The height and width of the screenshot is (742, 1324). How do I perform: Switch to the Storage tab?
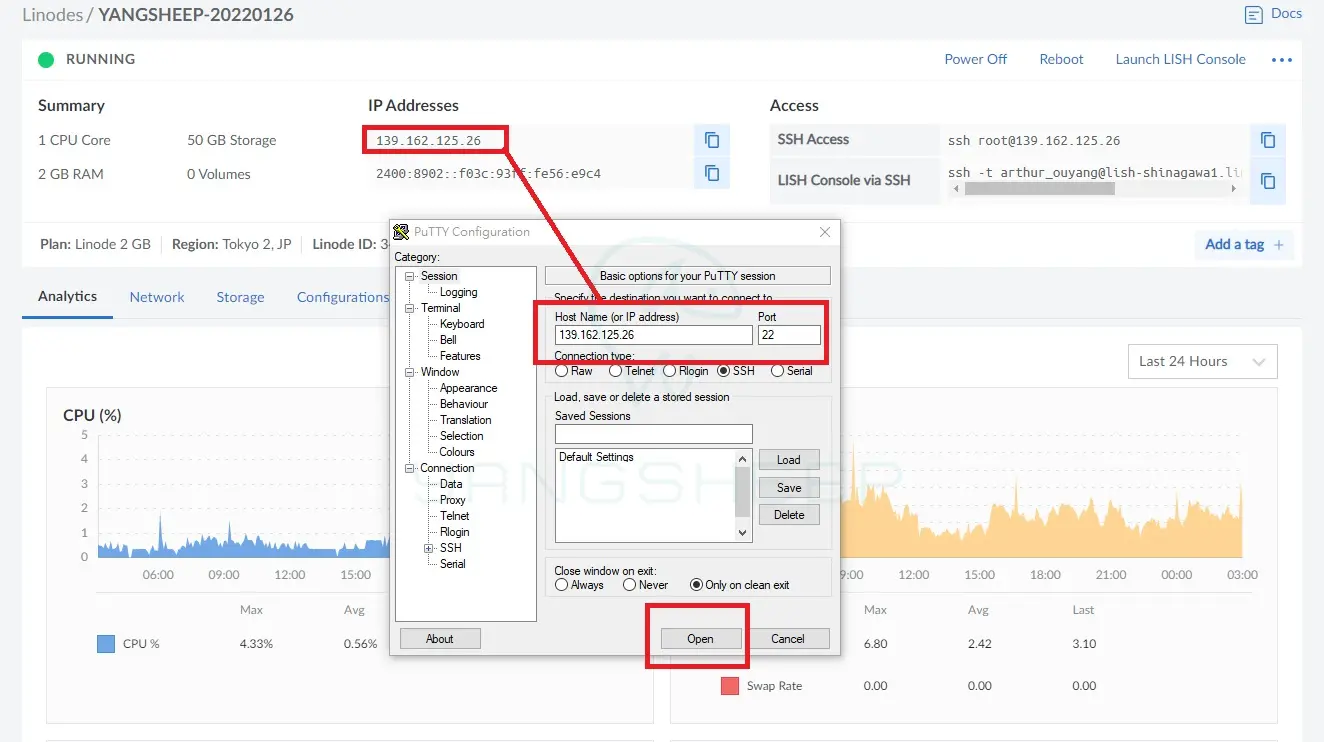point(240,297)
